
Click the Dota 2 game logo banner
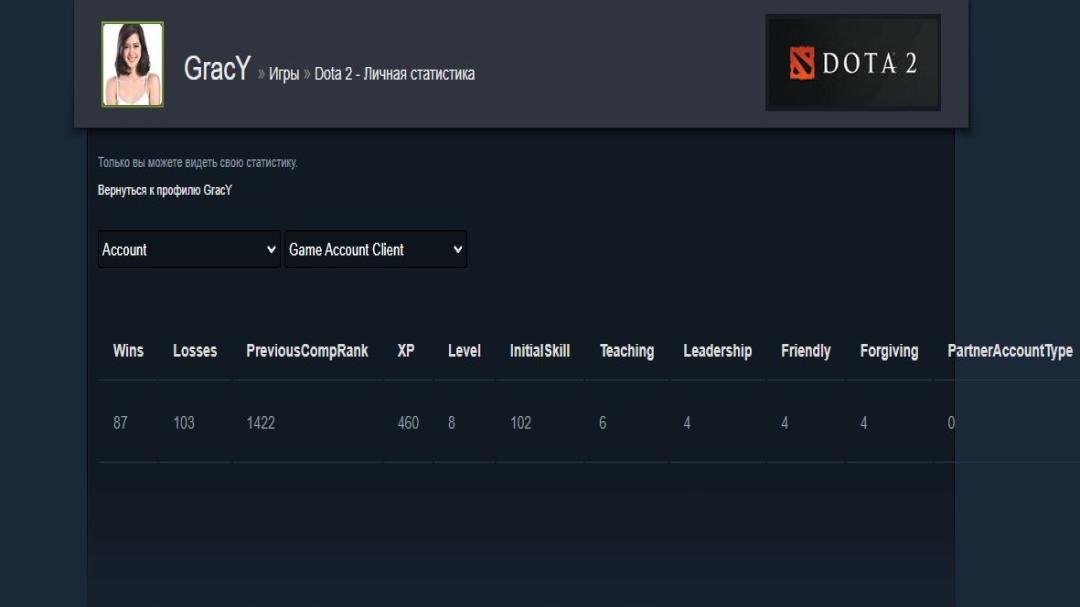[853, 63]
